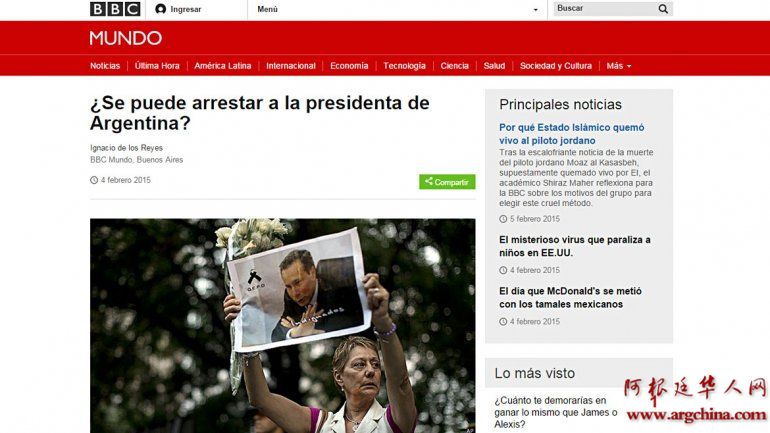The image size is (770, 433).
Task: Open the Noticias section
Action: (105, 66)
